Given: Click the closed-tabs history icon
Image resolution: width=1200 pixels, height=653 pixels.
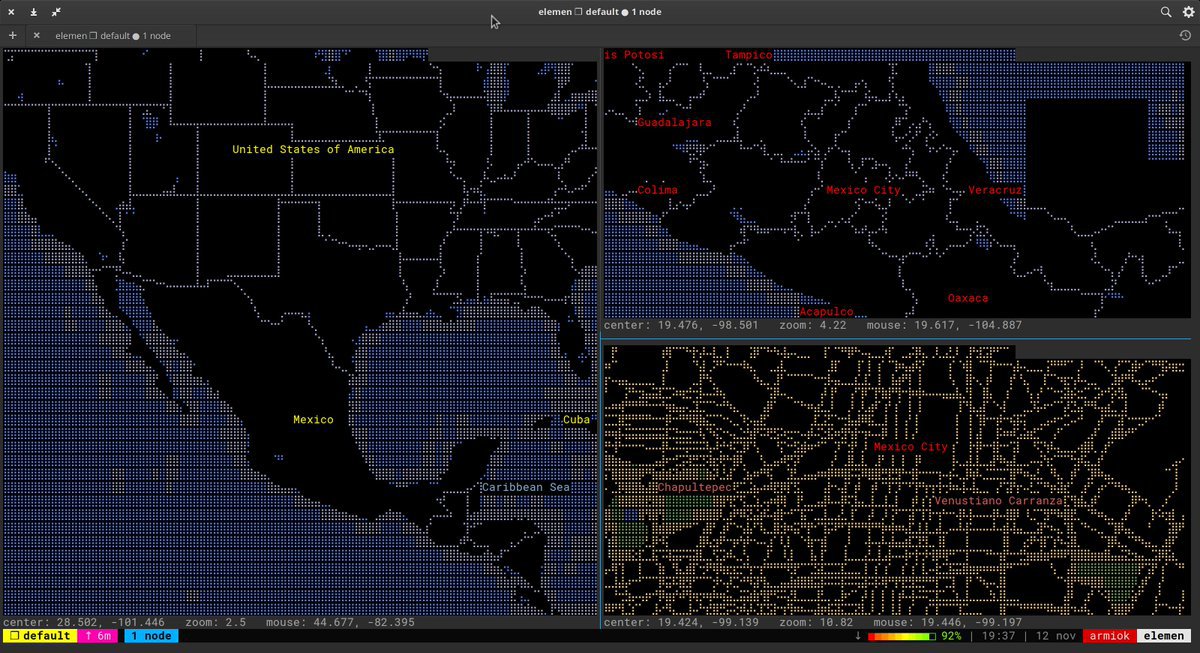Looking at the screenshot, I should pyautogui.click(x=1186, y=35).
